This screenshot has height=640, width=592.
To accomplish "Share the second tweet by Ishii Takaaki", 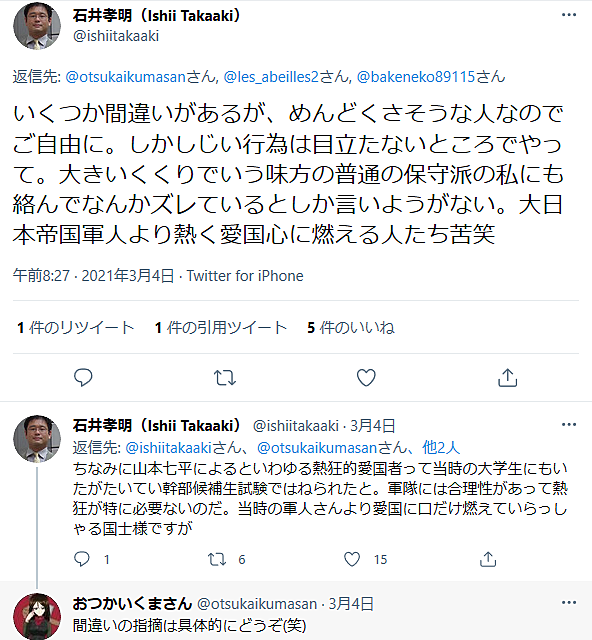I will click(x=488, y=559).
